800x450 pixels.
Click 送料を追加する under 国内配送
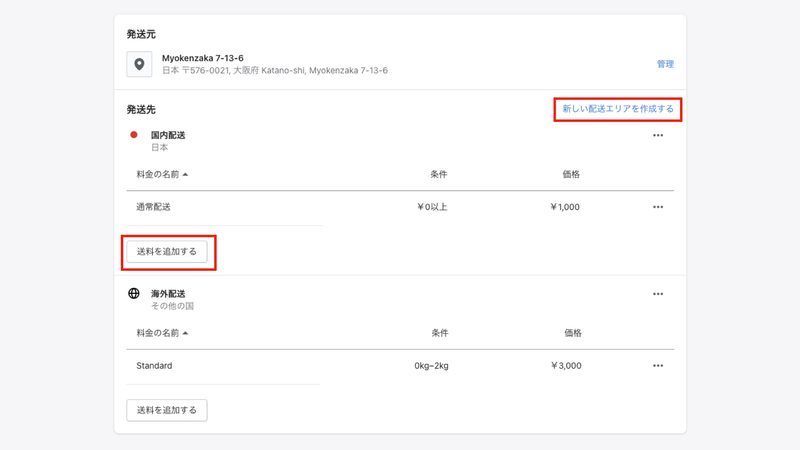(x=167, y=252)
